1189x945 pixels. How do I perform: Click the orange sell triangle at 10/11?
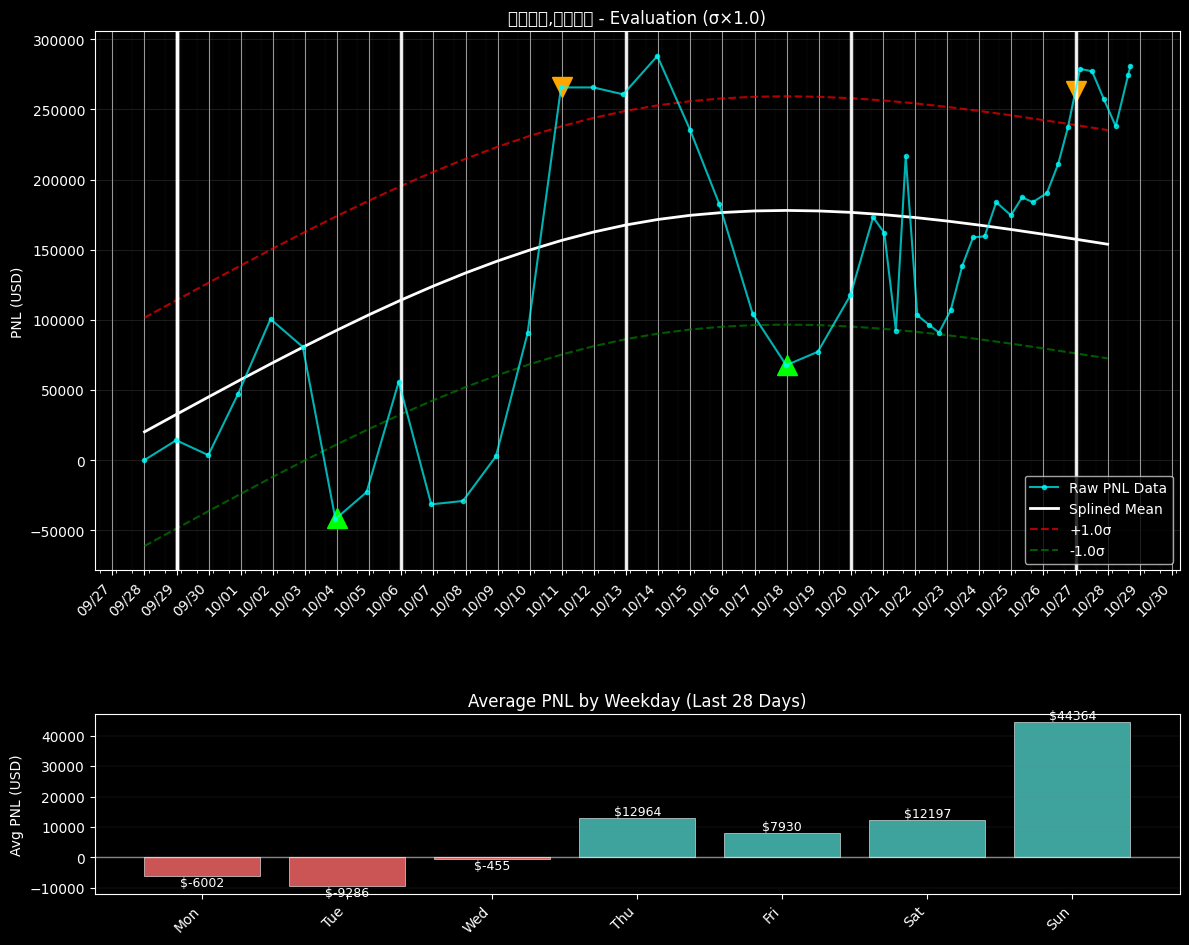click(562, 87)
